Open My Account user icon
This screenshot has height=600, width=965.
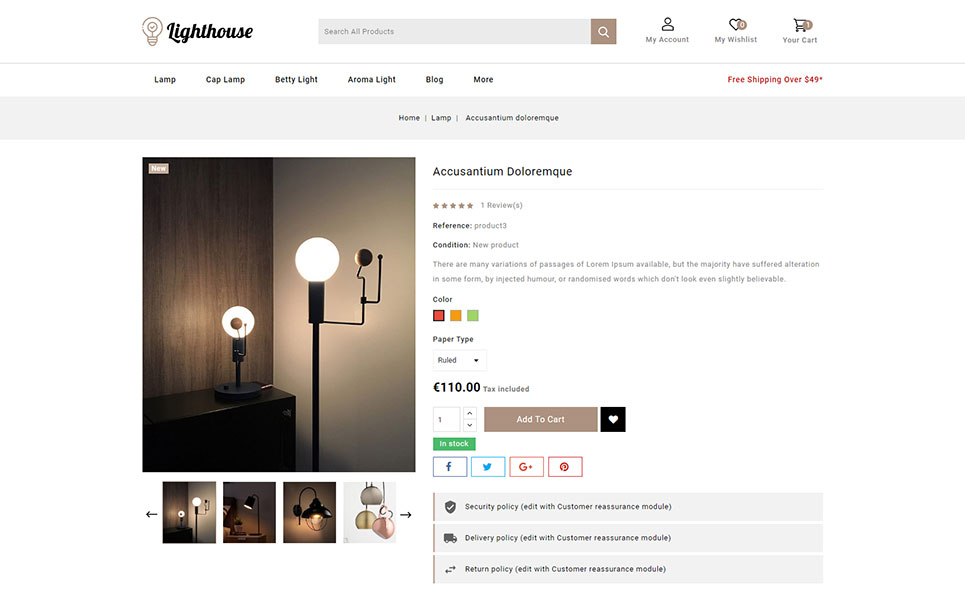[667, 25]
